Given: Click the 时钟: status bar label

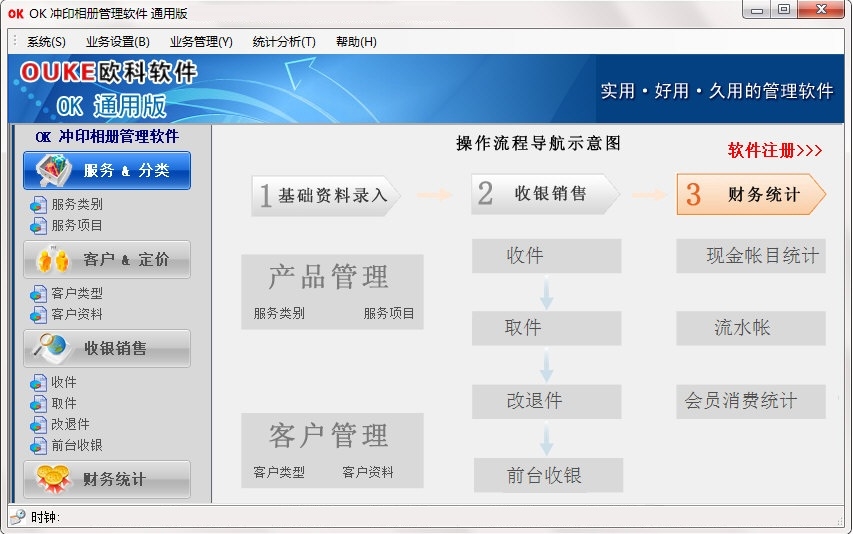Looking at the screenshot, I should pos(45,517).
